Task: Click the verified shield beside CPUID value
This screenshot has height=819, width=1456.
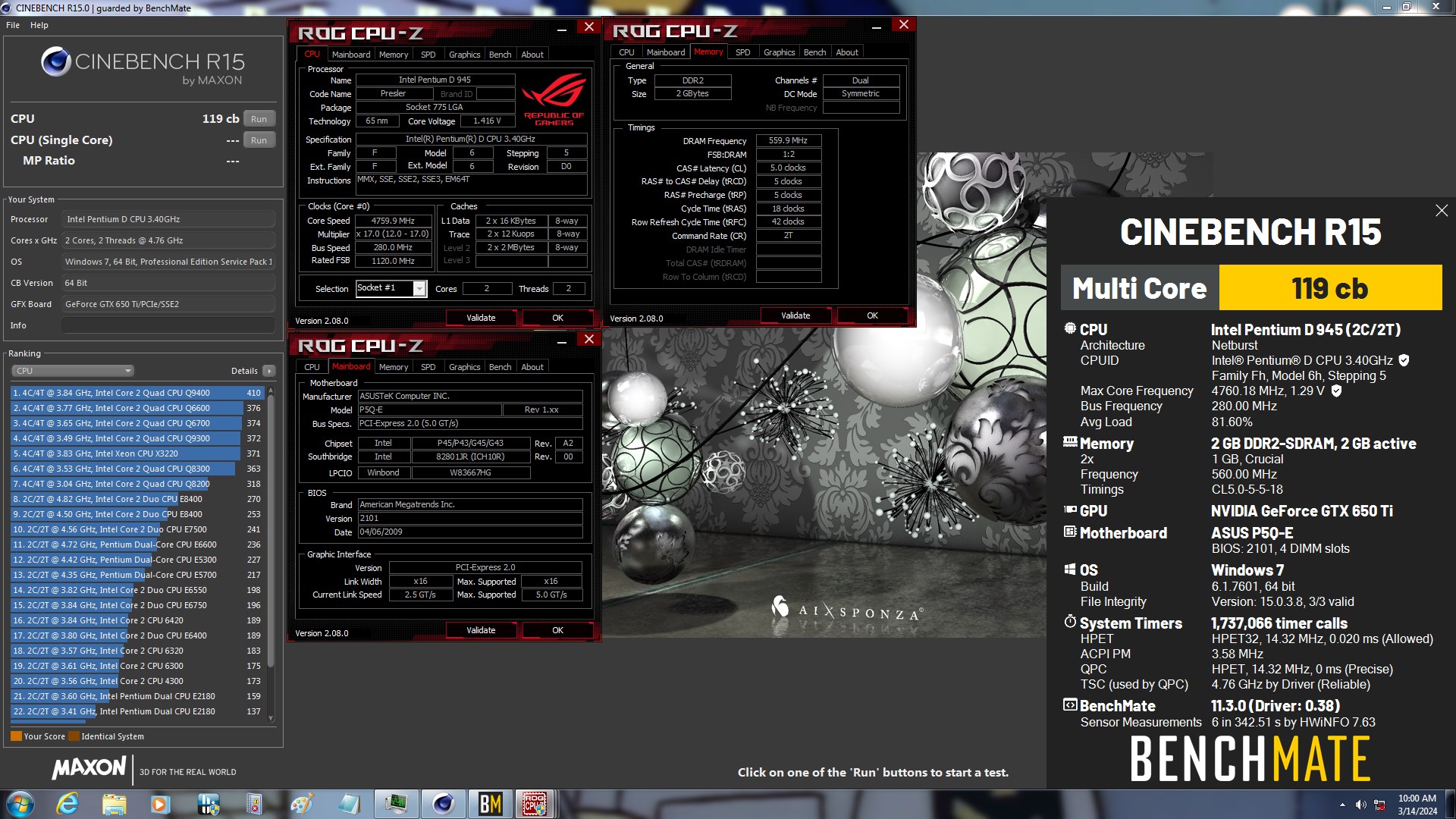Action: pos(1404,360)
